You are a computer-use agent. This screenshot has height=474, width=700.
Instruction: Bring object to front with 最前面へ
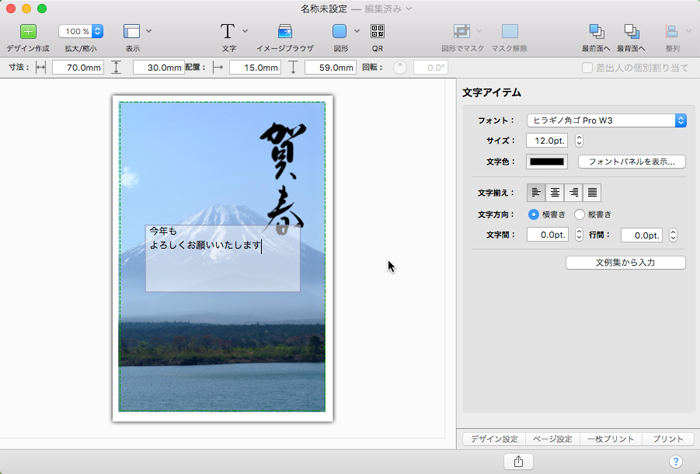tap(597, 31)
